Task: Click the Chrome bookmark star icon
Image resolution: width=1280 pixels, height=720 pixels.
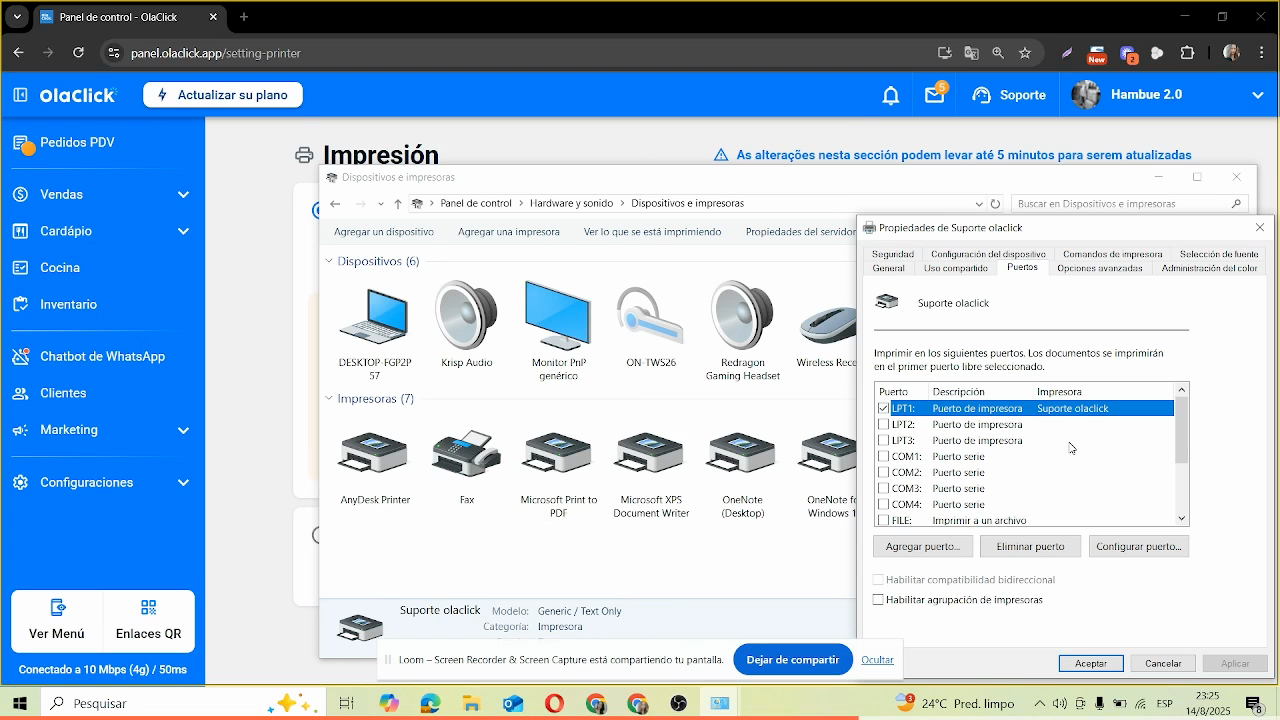Action: (1025, 53)
